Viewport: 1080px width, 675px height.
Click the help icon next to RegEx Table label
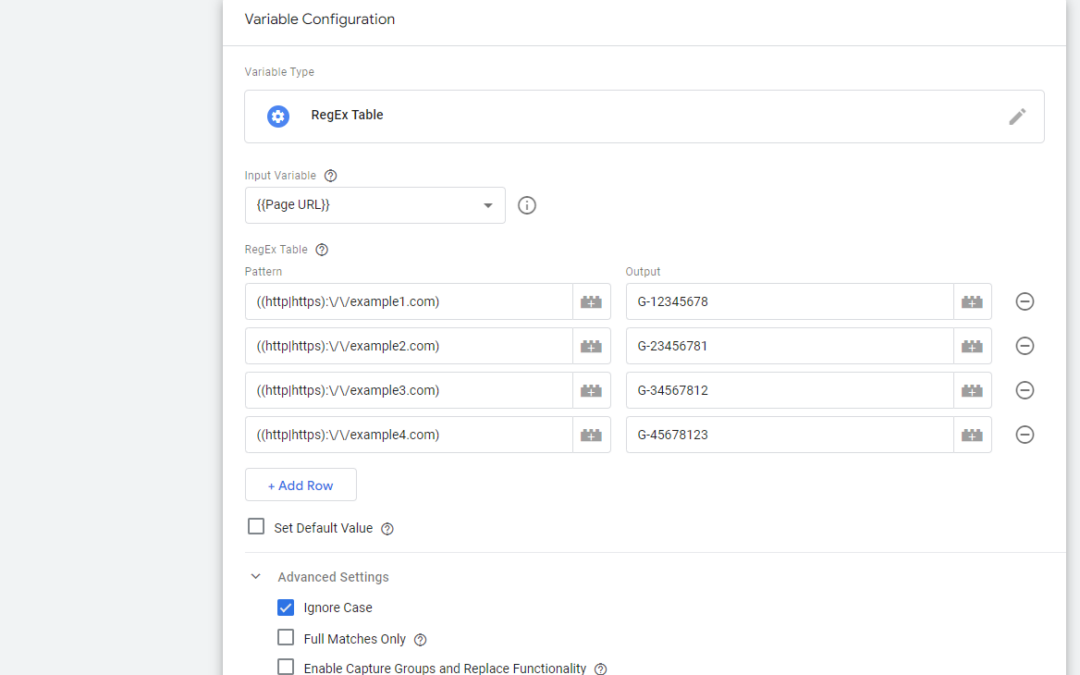pos(322,250)
